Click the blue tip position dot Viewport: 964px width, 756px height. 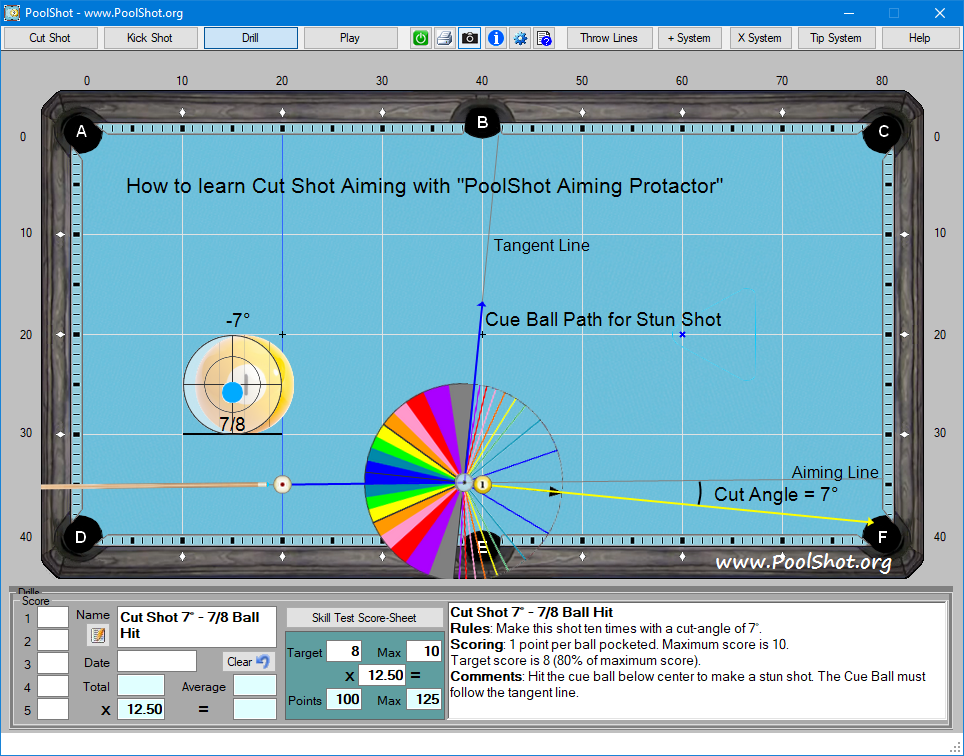point(232,392)
